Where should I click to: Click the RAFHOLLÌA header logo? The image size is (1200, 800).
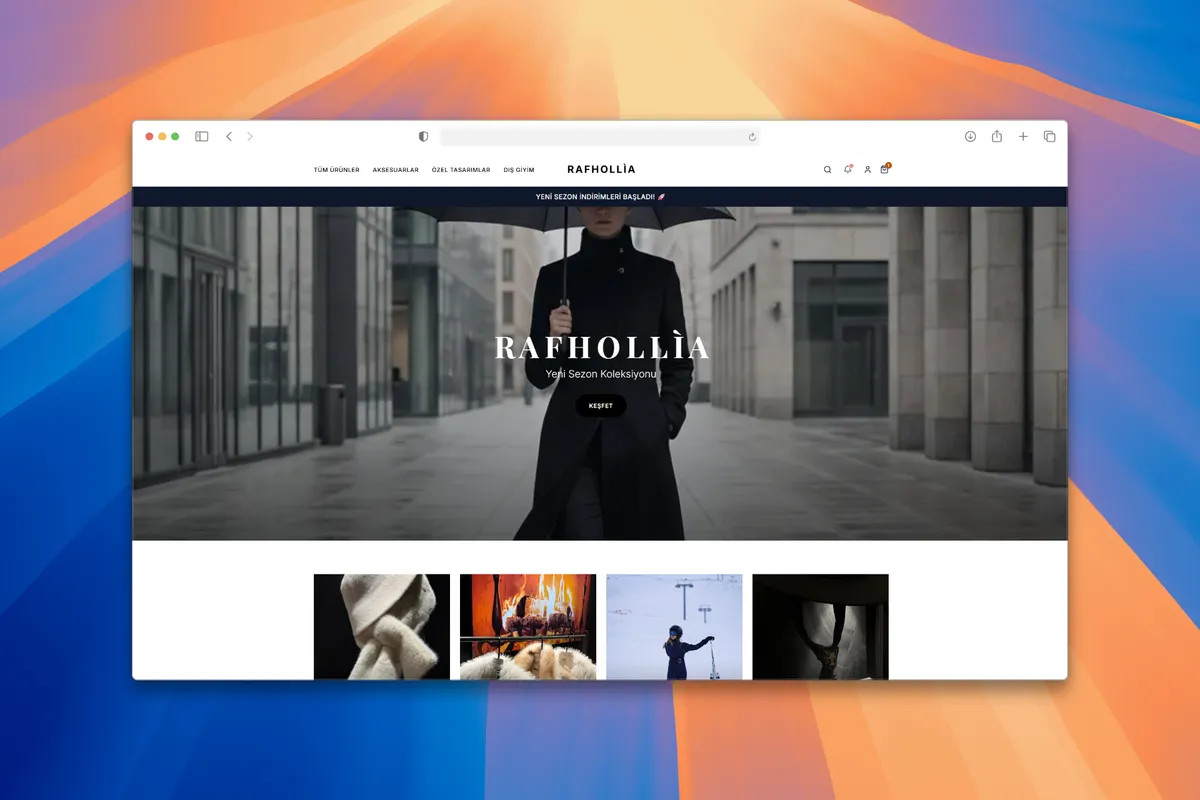click(601, 169)
